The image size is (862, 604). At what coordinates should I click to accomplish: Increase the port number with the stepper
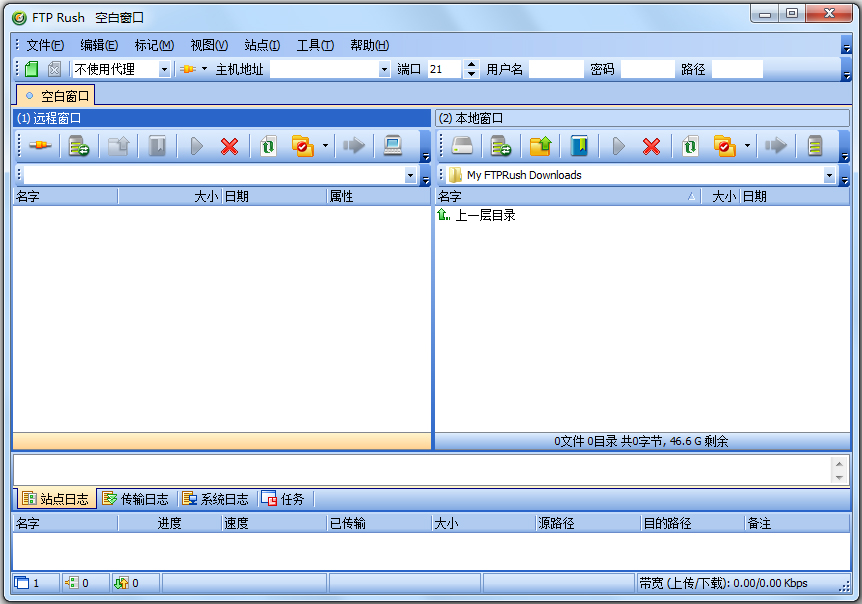click(x=470, y=64)
